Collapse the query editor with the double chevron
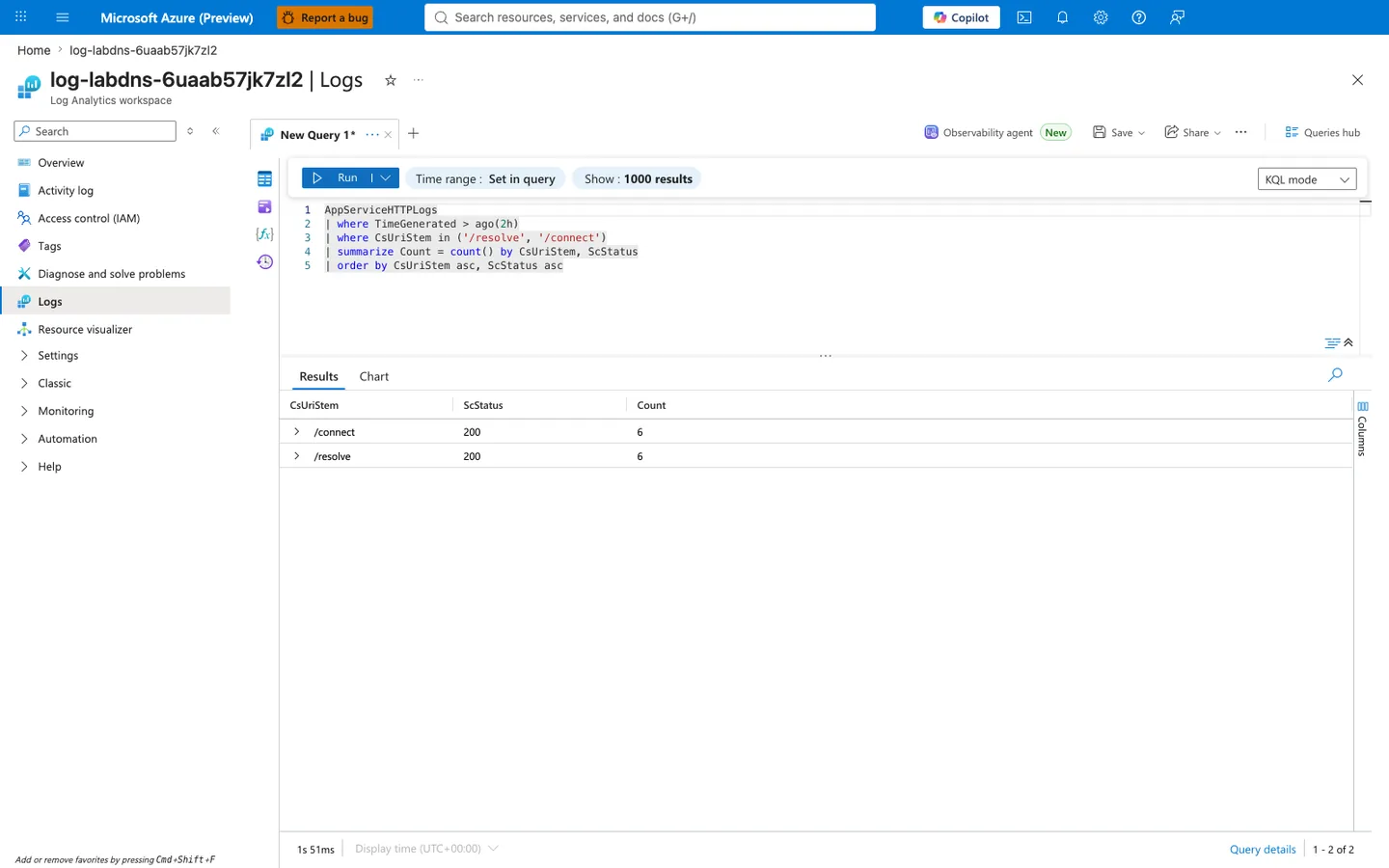 point(1348,343)
